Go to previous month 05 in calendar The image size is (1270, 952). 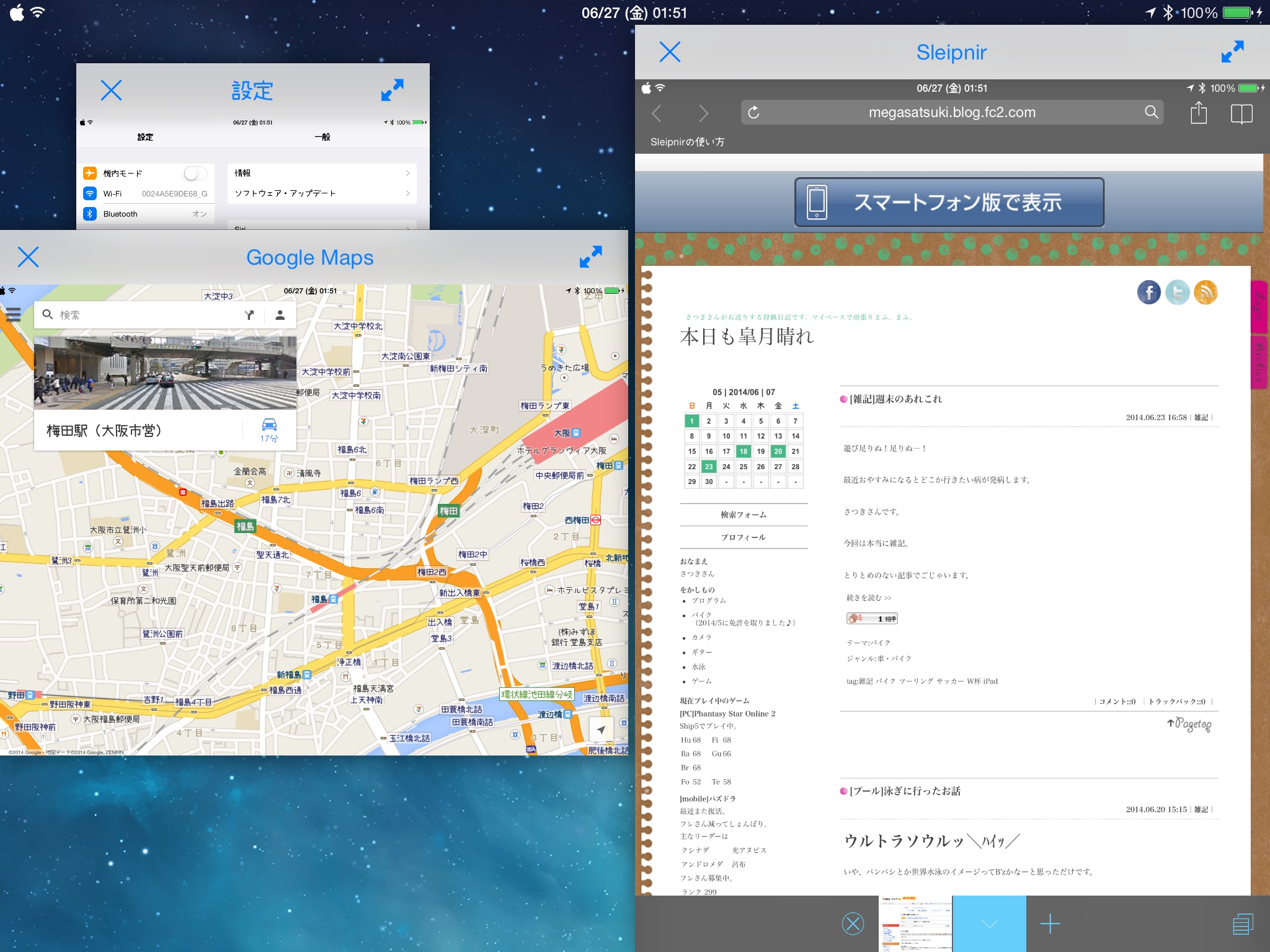pyautogui.click(x=717, y=392)
